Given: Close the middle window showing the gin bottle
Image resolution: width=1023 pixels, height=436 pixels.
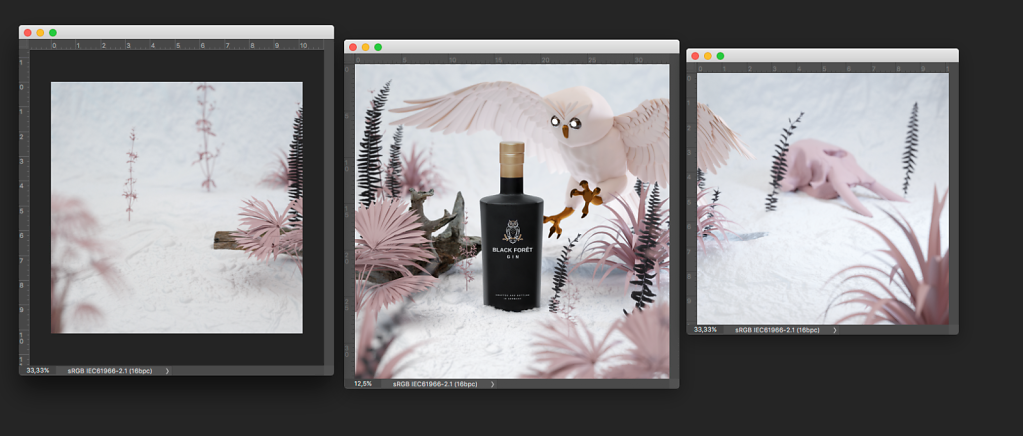Looking at the screenshot, I should click(353, 47).
